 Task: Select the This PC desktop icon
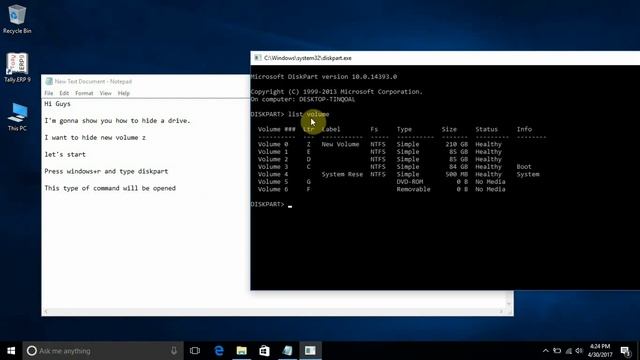(17, 117)
